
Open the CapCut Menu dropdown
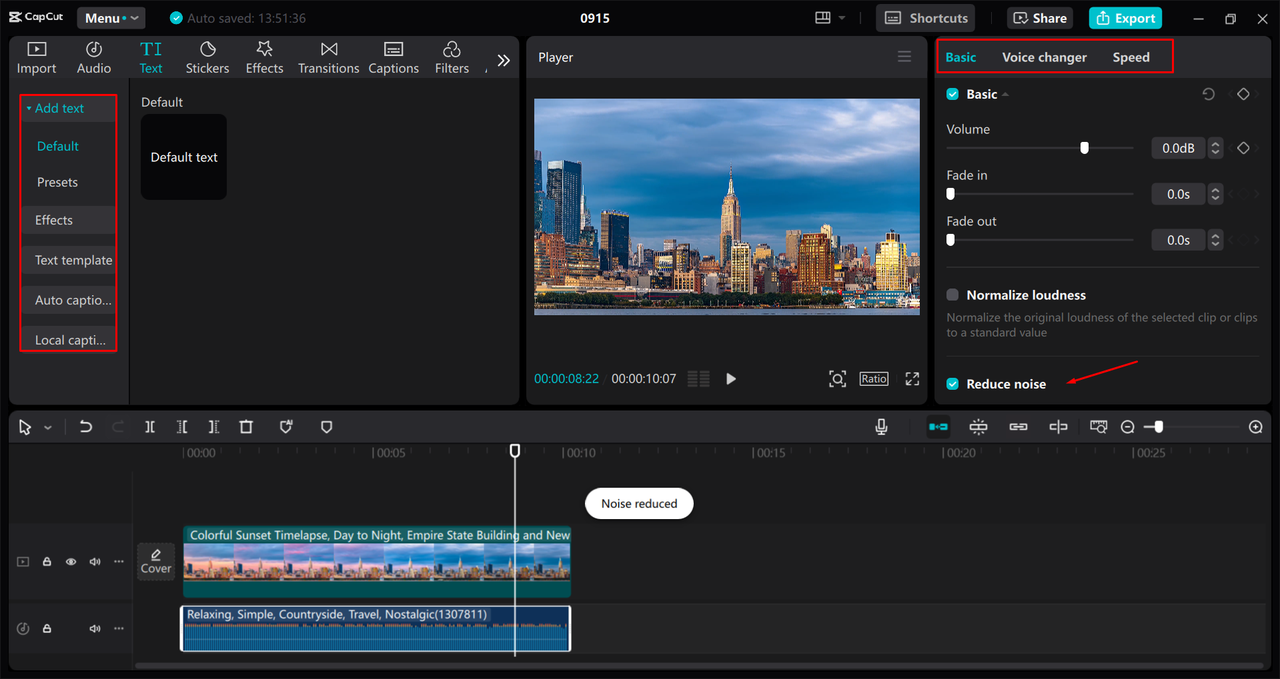click(x=109, y=18)
